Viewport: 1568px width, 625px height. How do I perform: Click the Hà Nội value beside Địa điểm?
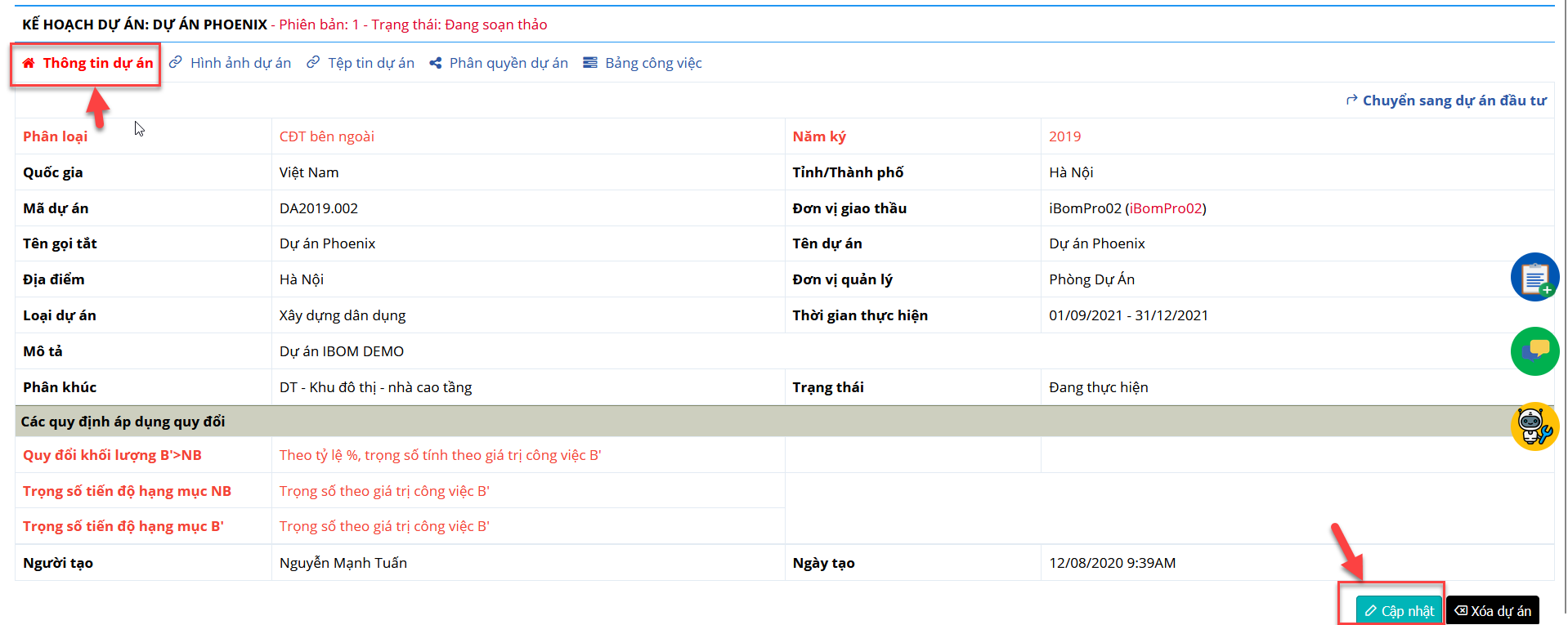click(302, 279)
